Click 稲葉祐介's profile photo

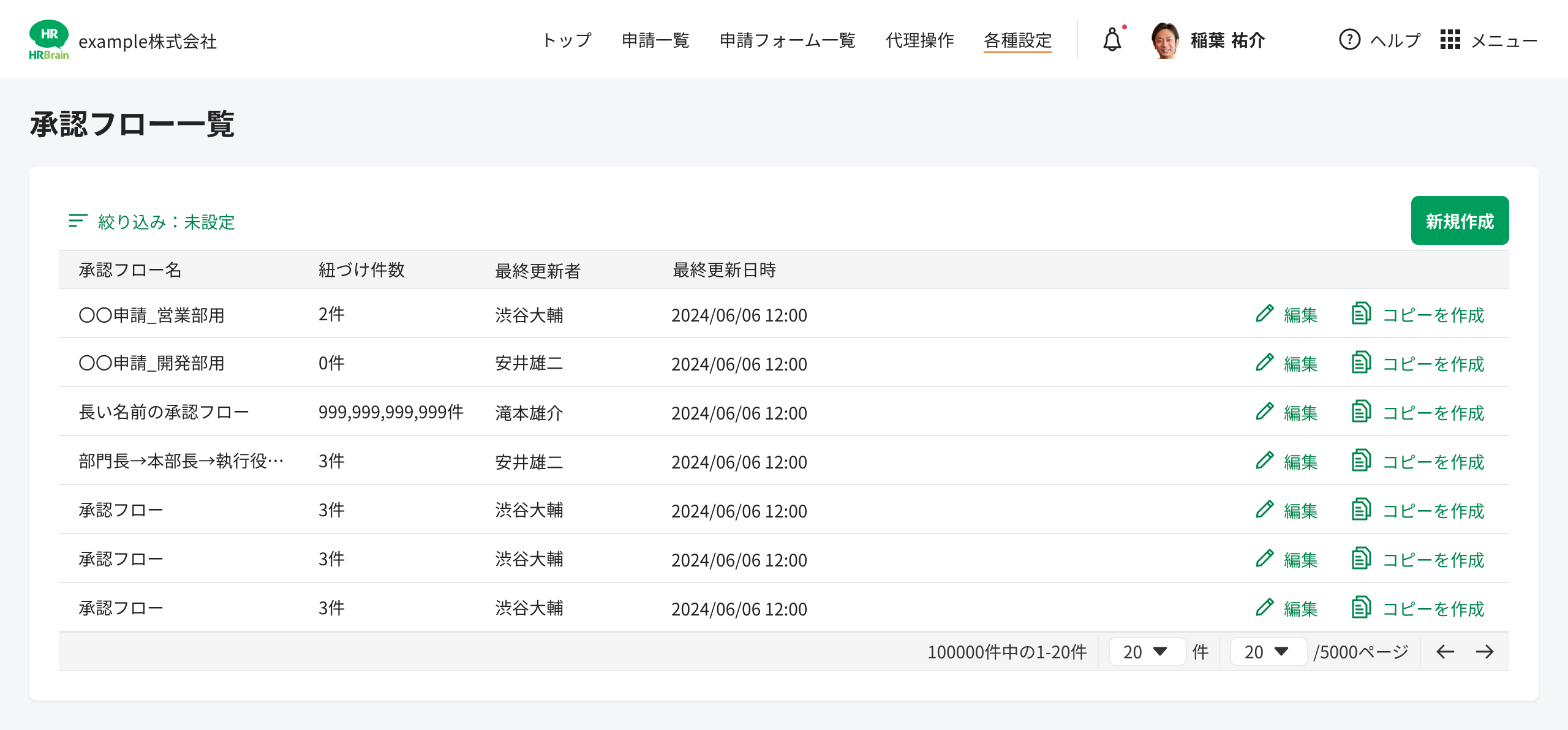[x=1167, y=40]
